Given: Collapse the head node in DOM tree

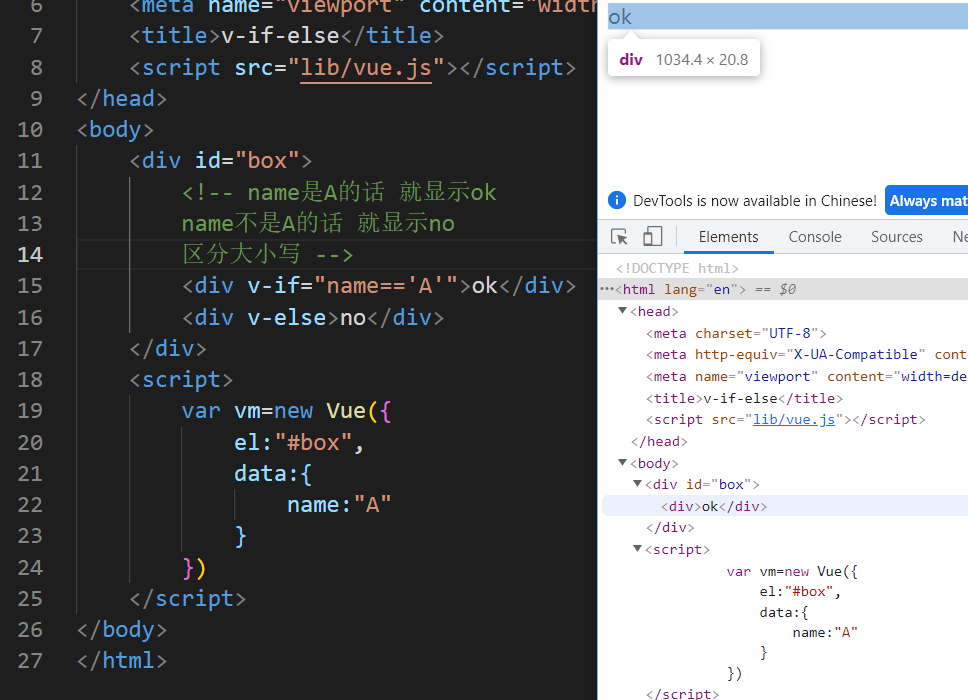Looking at the screenshot, I should (x=622, y=311).
